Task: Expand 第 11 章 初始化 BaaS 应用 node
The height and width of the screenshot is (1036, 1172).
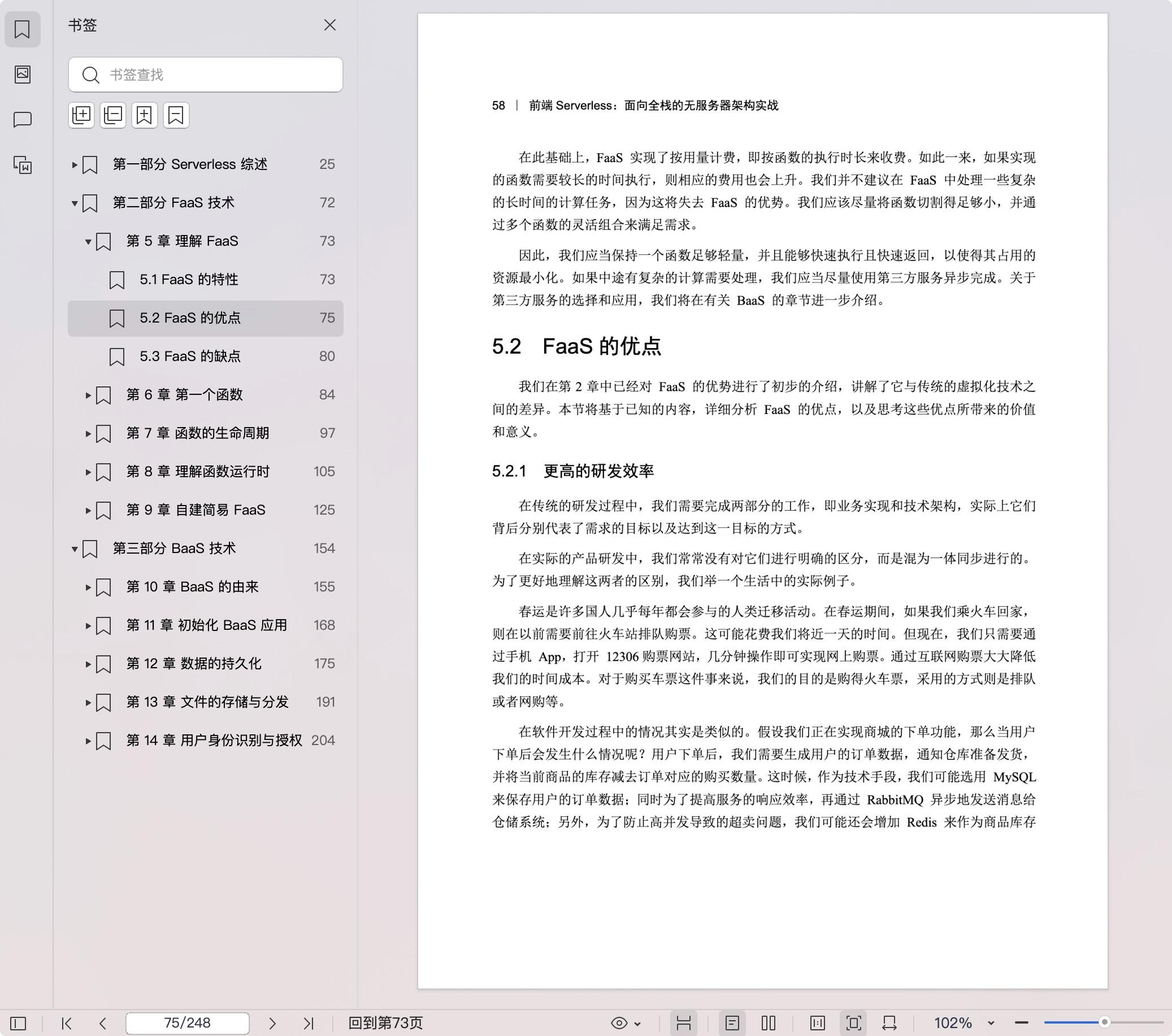Action: (x=88, y=625)
